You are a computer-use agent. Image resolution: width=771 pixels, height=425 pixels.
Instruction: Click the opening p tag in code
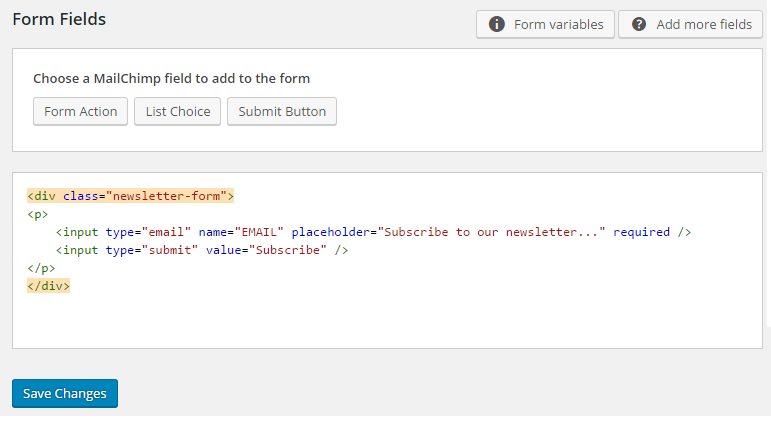click(37, 214)
